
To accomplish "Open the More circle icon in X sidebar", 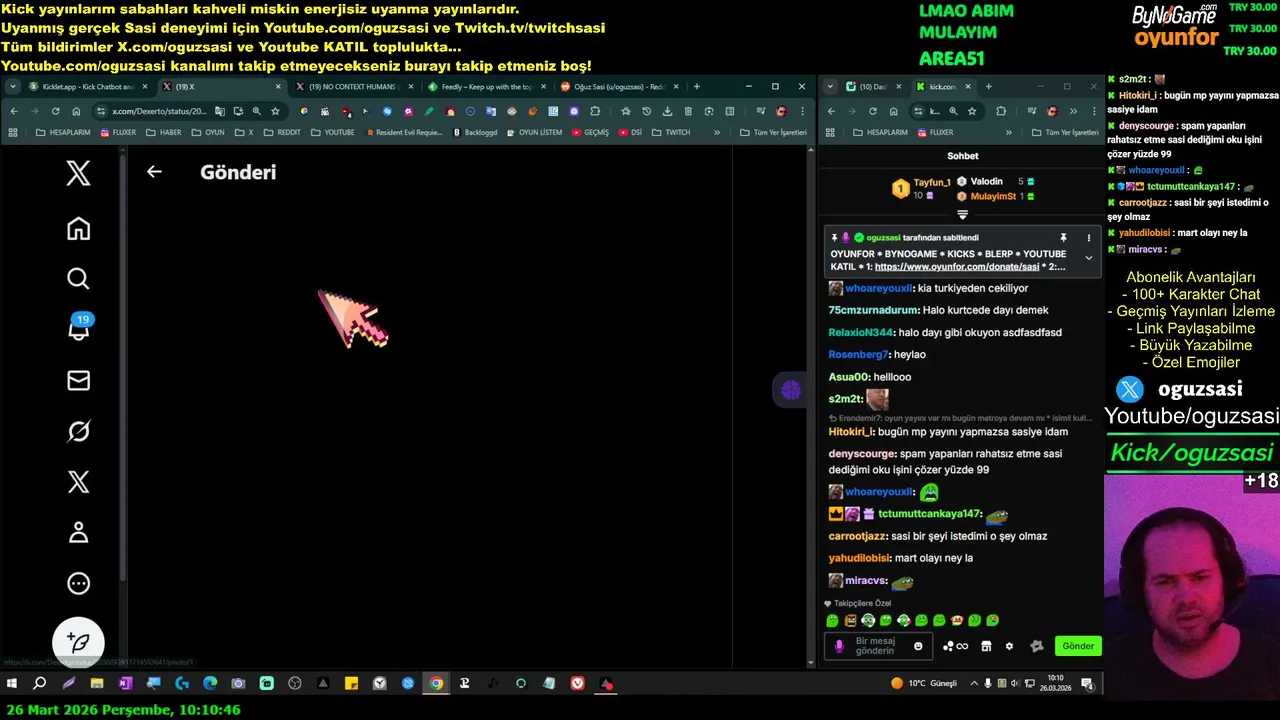I will pos(78,584).
